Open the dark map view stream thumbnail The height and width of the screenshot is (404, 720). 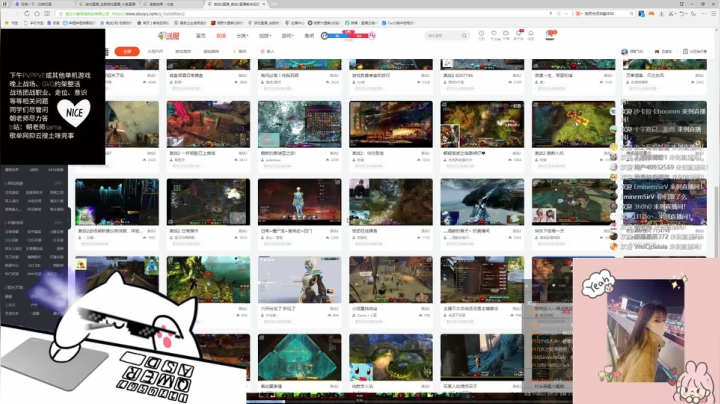pyautogui.click(x=208, y=202)
